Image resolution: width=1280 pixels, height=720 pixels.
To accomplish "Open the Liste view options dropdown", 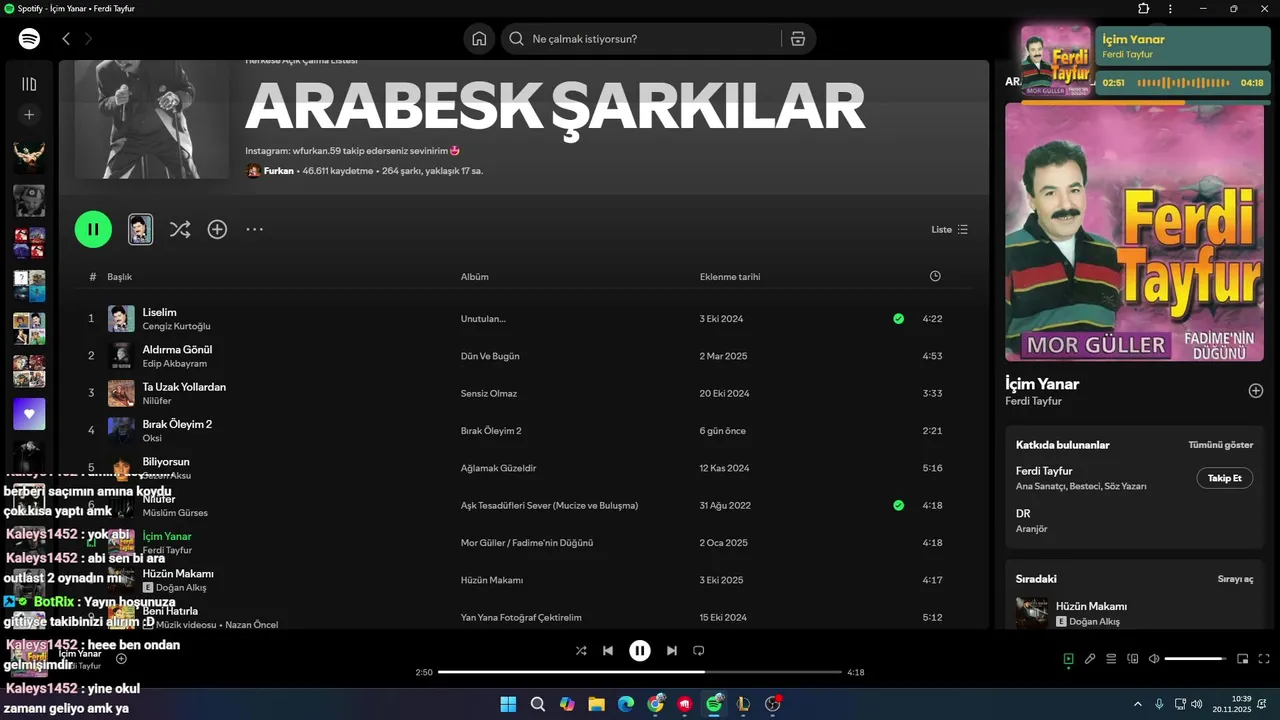I will tap(950, 229).
